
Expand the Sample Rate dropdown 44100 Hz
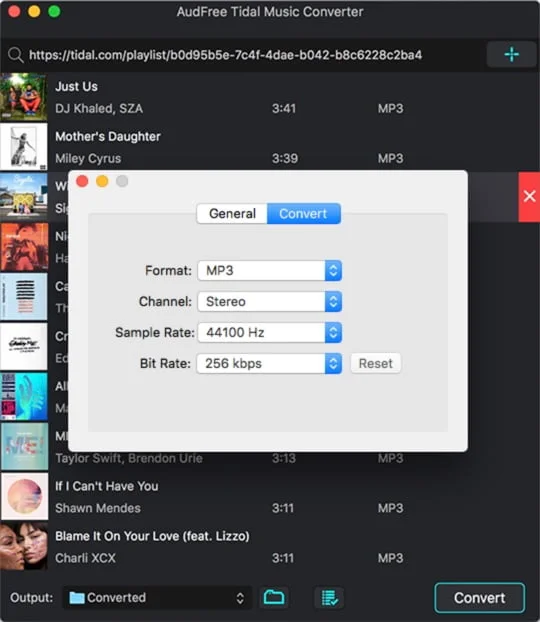coord(269,332)
